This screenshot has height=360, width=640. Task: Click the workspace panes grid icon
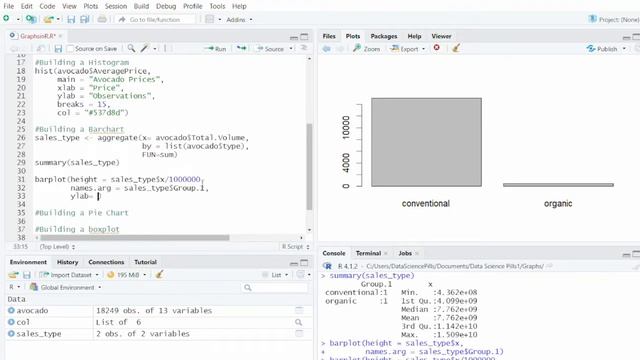[209, 19]
